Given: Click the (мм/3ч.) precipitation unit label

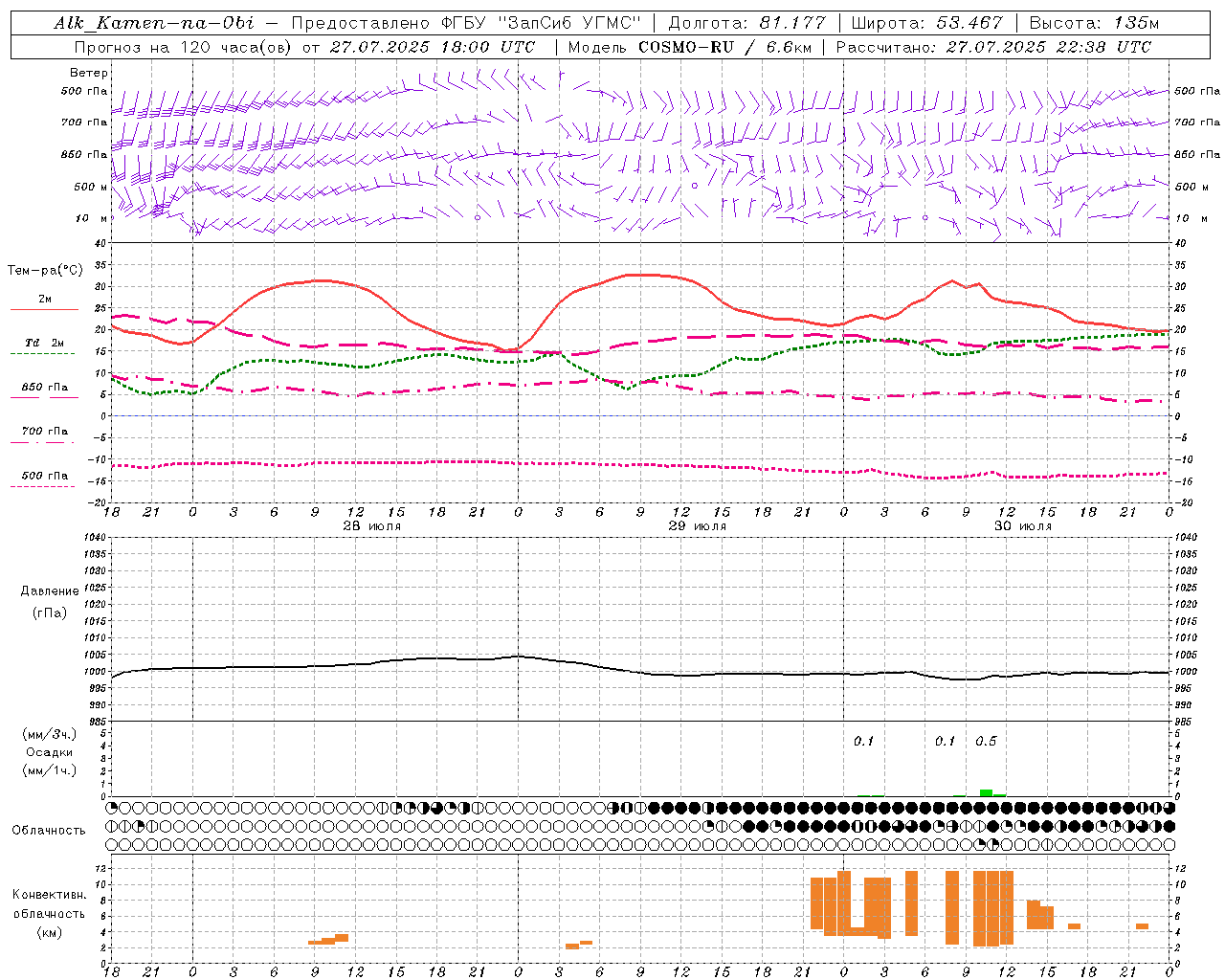Looking at the screenshot, I should tap(50, 734).
